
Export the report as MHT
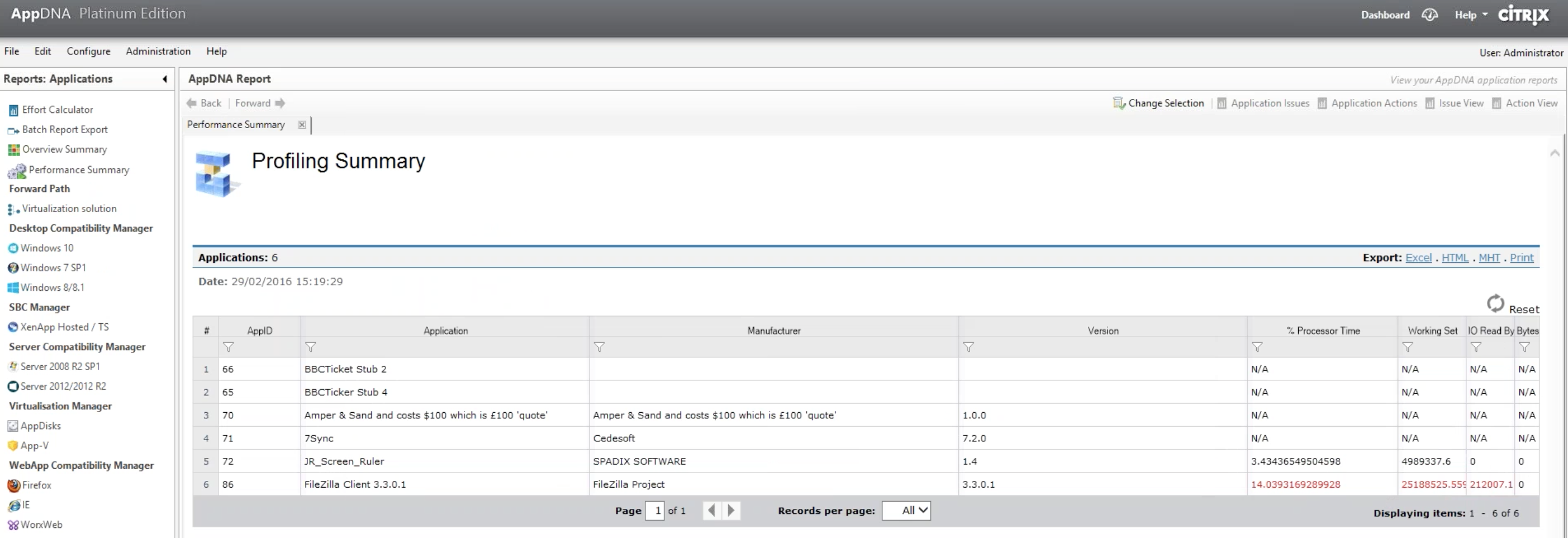1489,258
